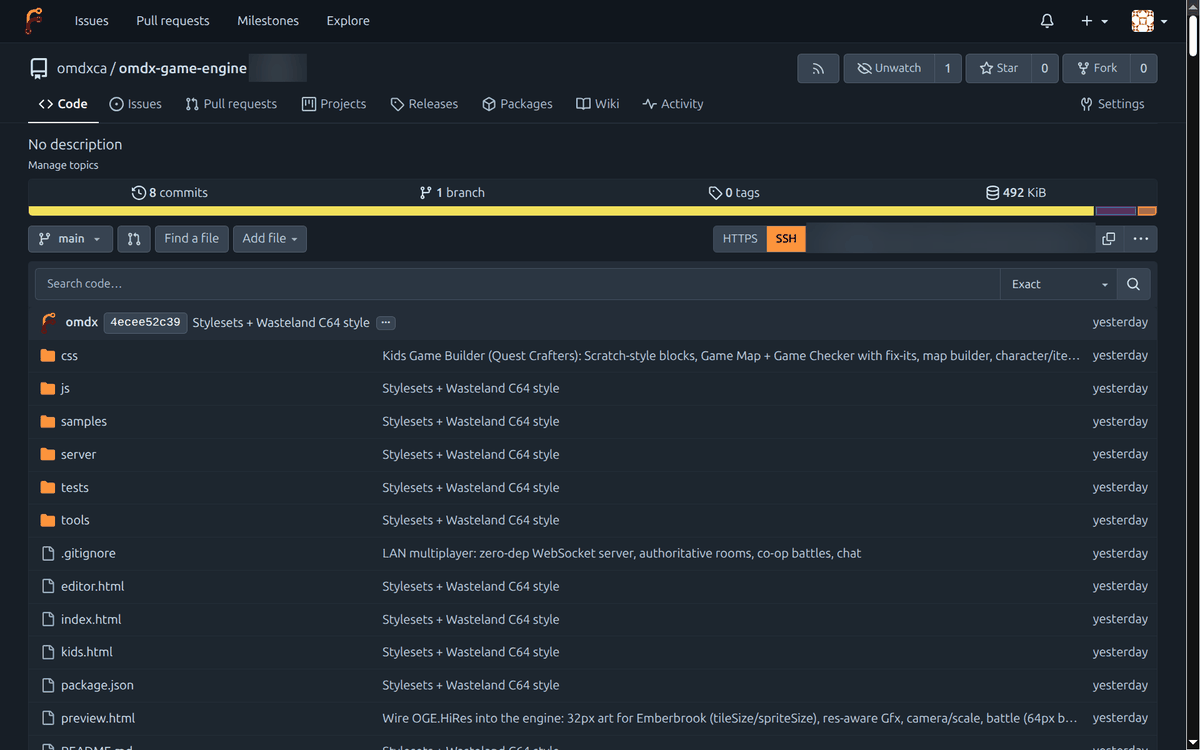Screen dimensions: 1200x750
Task: Open the tools folder
Action: [75, 520]
